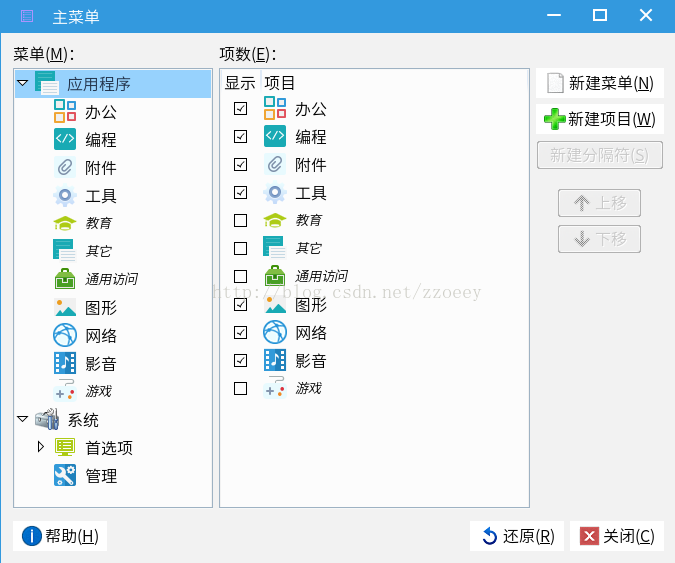The height and width of the screenshot is (563, 675).
Task: Uncheck the 编程 show checkbox
Action: coord(240,136)
